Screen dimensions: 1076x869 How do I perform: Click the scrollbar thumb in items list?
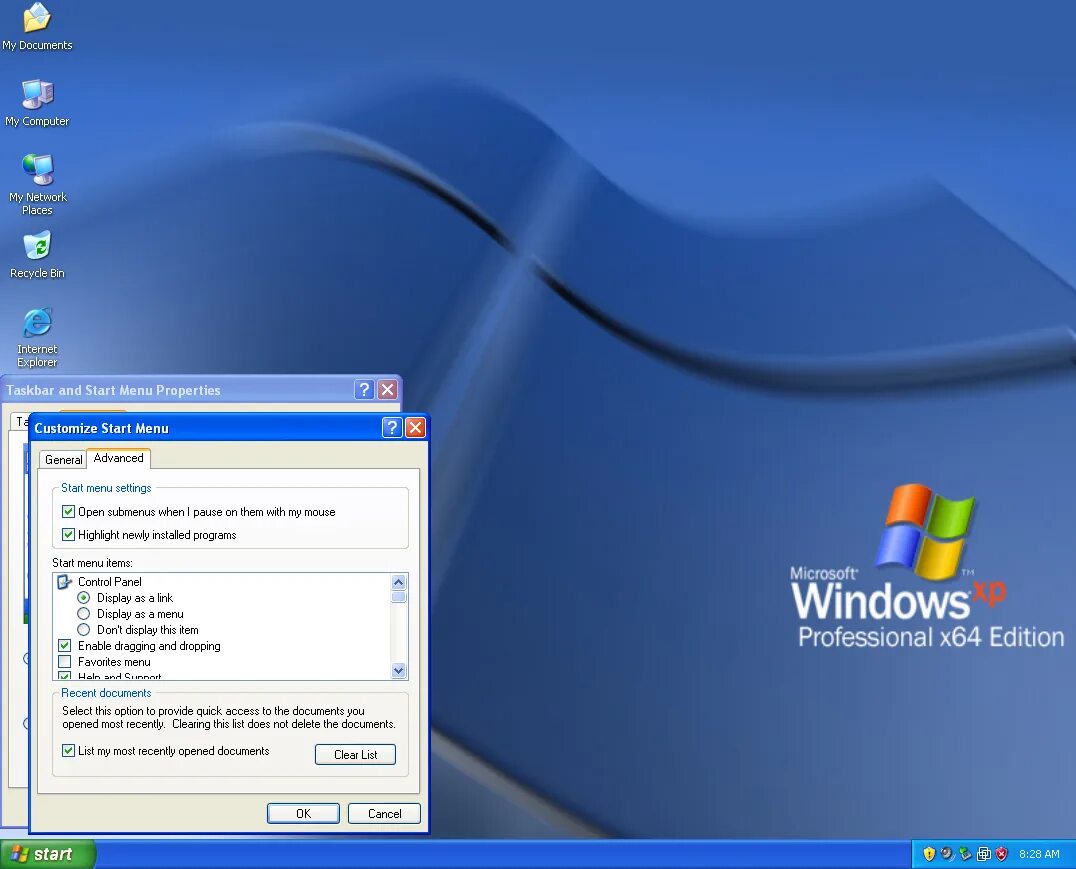(399, 597)
